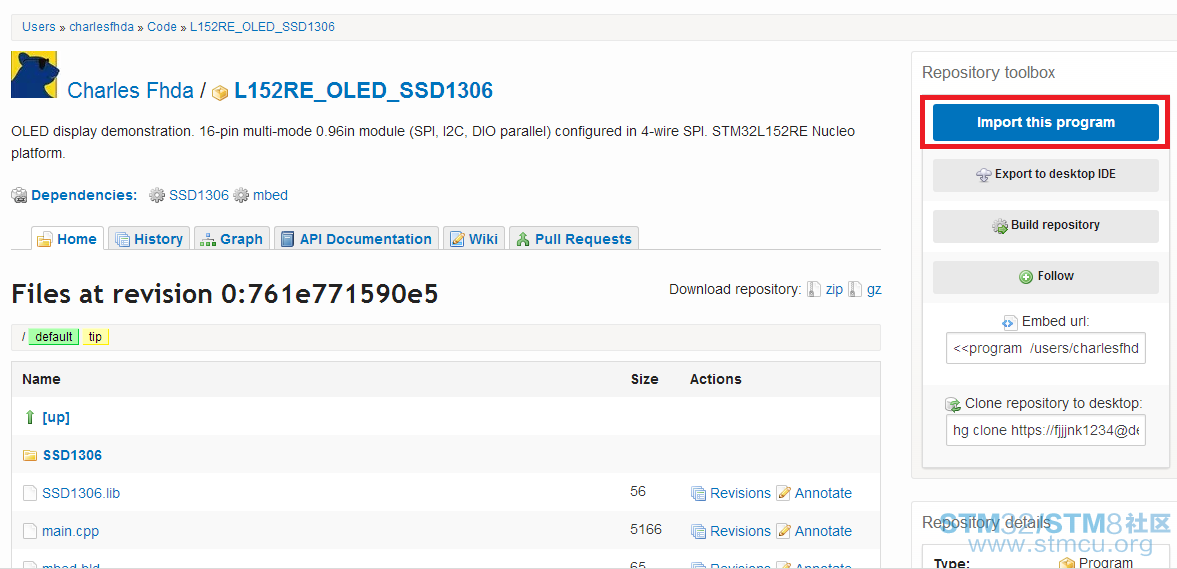Screen dimensions: 1177x569
Task: Open the Users breadcrumb link
Action: point(38,27)
